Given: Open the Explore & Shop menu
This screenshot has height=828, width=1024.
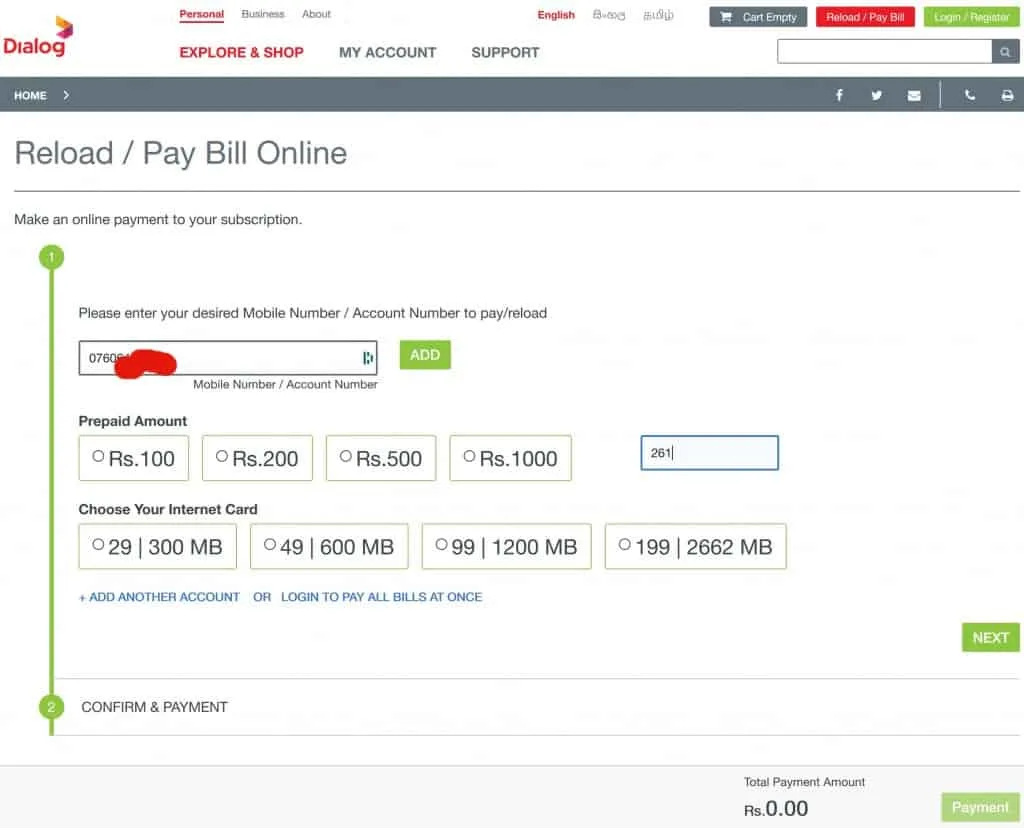Looking at the screenshot, I should [241, 52].
